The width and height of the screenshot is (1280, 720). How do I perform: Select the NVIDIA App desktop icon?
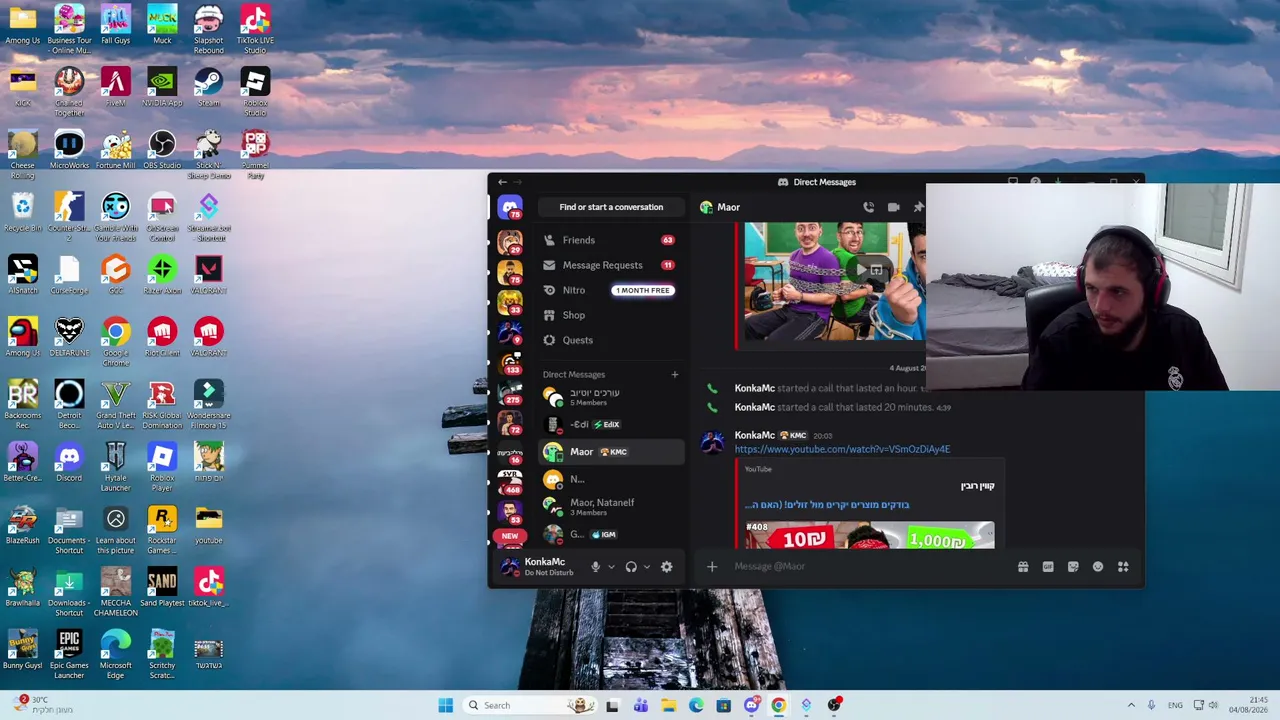tap(162, 87)
